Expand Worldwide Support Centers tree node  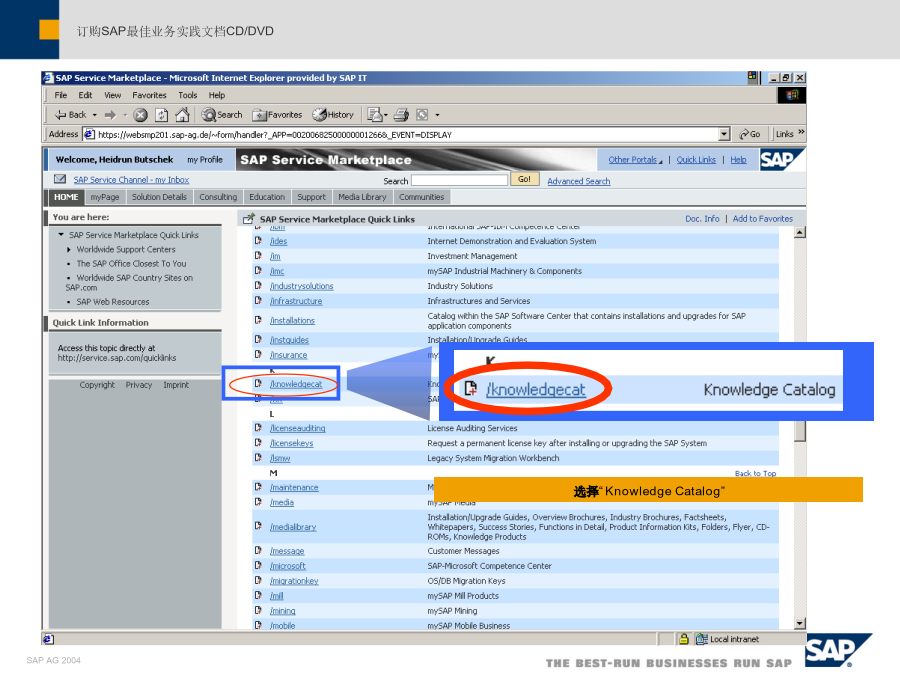point(69,249)
